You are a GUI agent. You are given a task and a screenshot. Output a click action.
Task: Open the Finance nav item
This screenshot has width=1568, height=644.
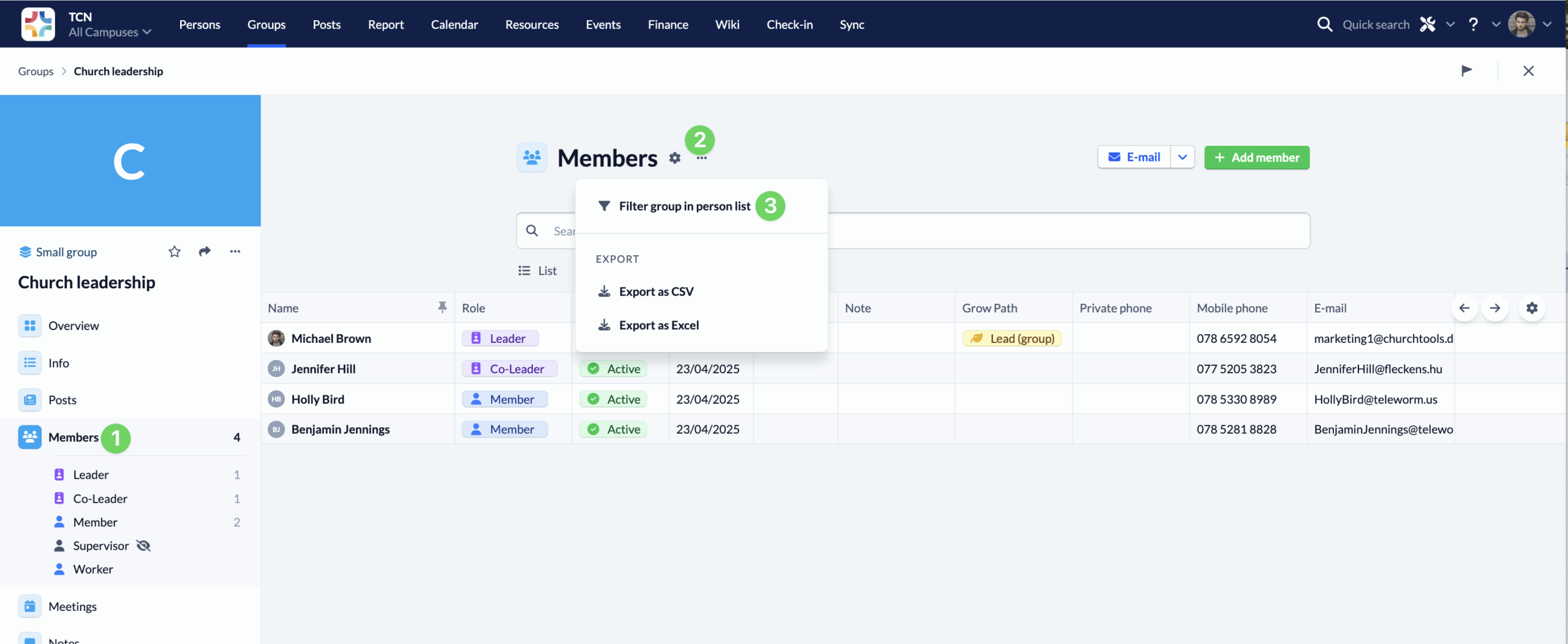click(668, 24)
